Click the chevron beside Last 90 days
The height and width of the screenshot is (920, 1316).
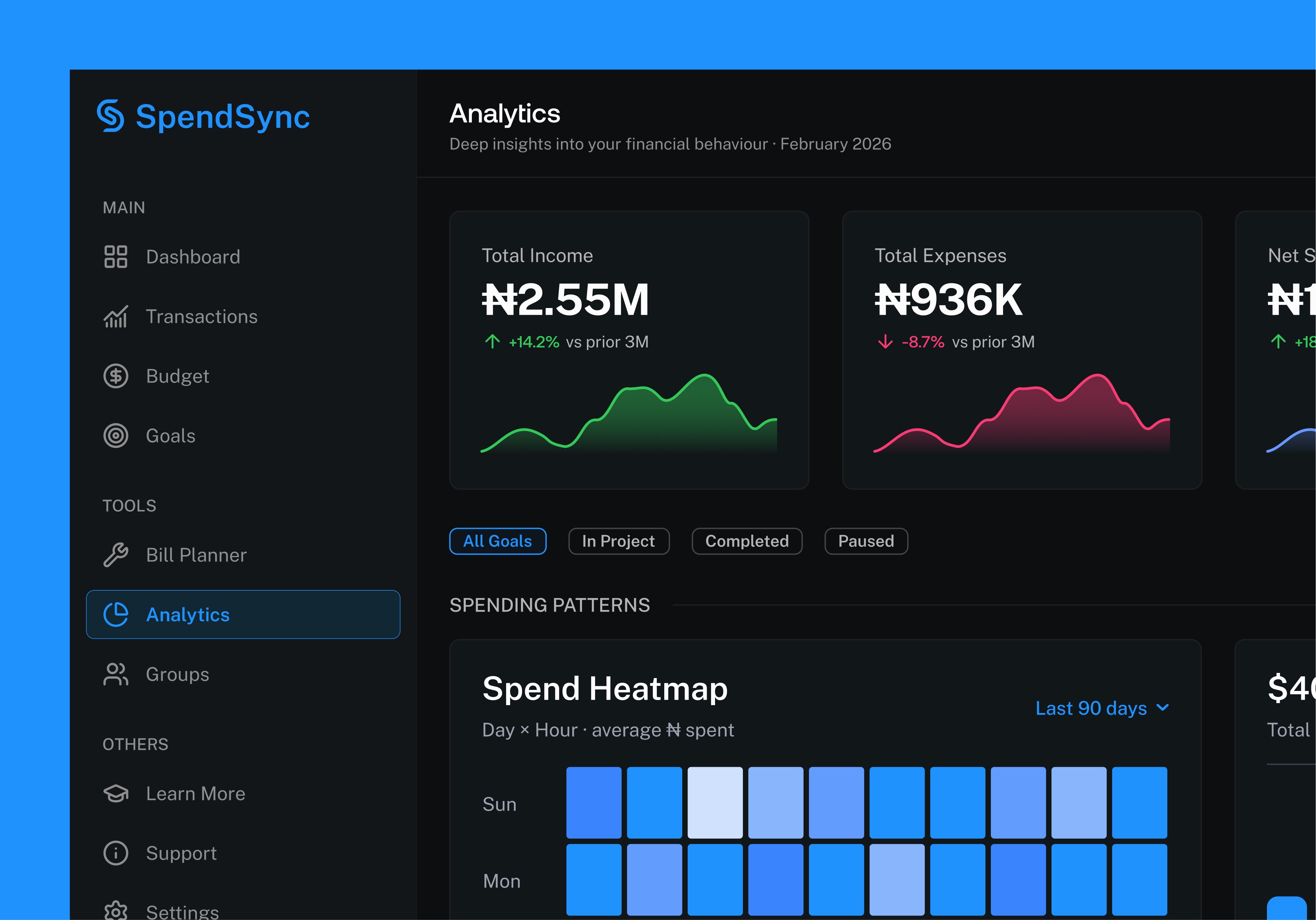[1163, 708]
